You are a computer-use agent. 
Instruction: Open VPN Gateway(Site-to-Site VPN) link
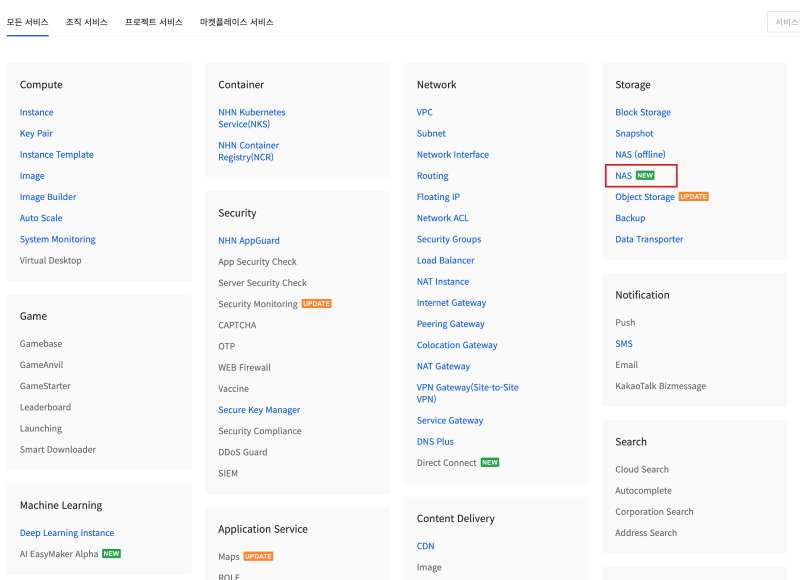(x=467, y=393)
